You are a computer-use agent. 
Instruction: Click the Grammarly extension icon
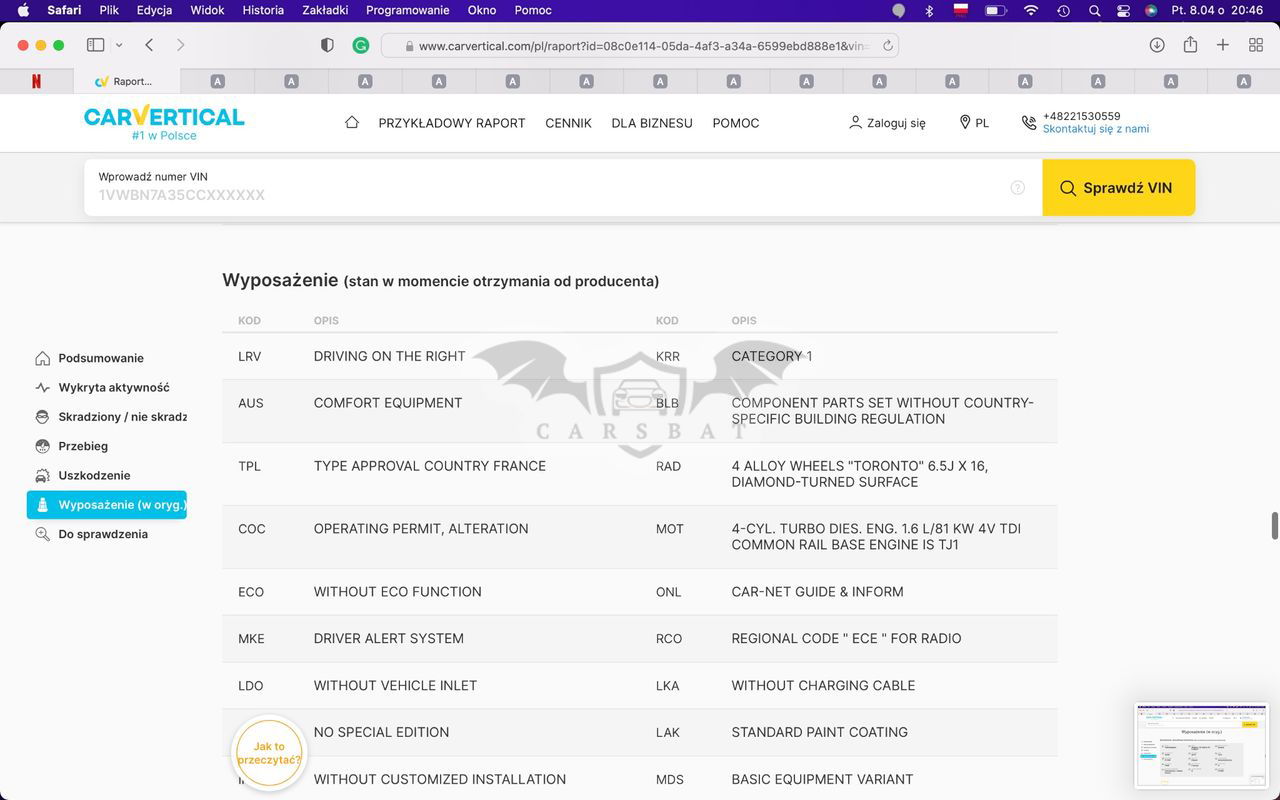pyautogui.click(x=361, y=45)
